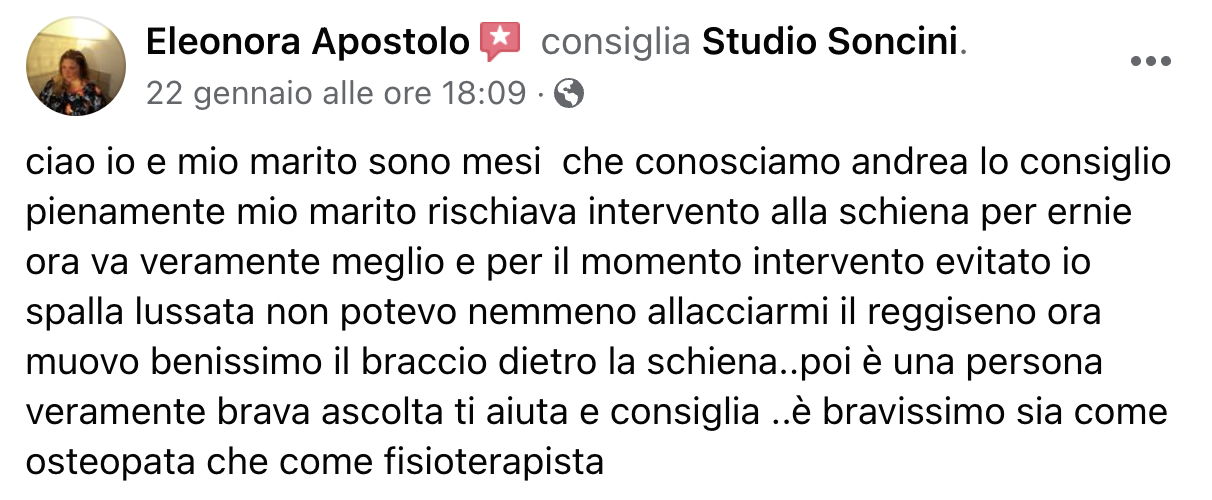
Task: Open the 22 gennaio timestamp permalink
Action: [x=334, y=94]
